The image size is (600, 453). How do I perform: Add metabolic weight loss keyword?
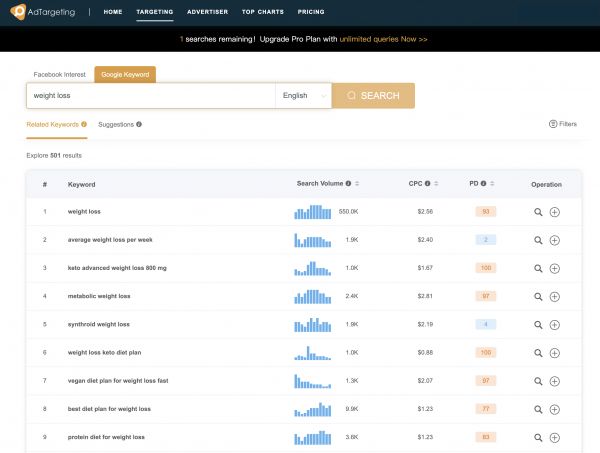tap(554, 297)
